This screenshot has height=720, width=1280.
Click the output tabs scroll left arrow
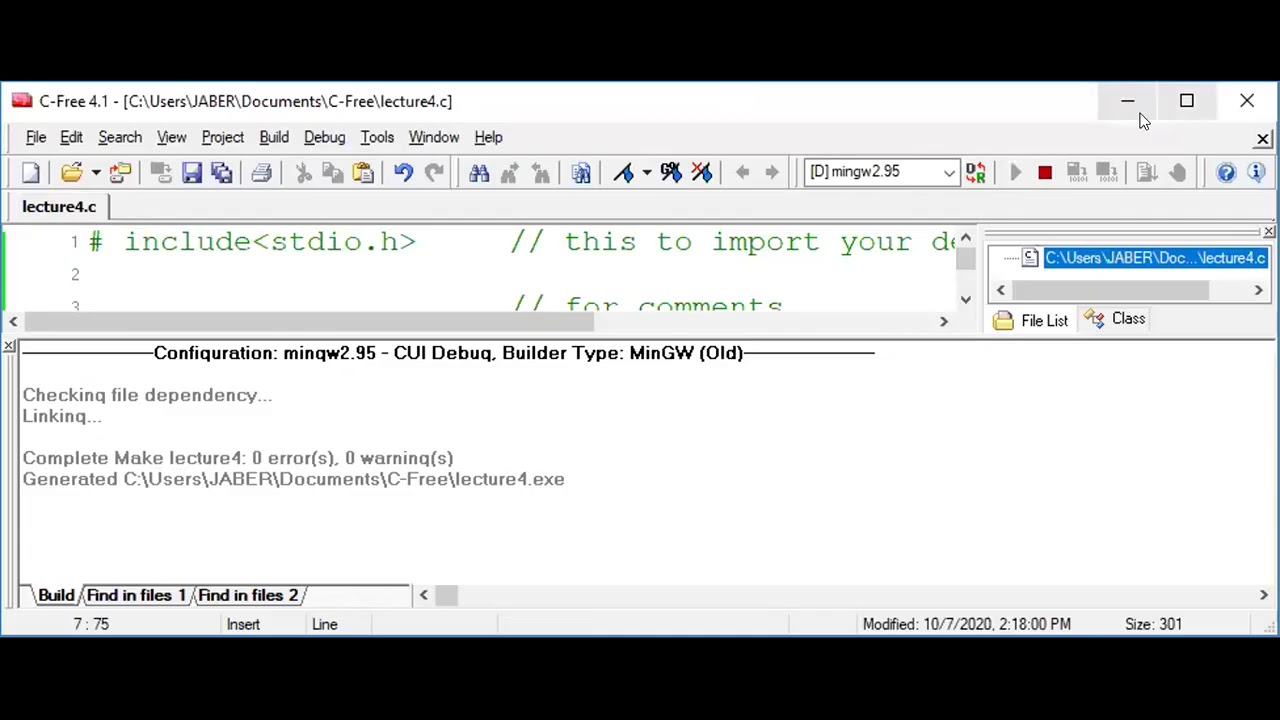(x=423, y=595)
